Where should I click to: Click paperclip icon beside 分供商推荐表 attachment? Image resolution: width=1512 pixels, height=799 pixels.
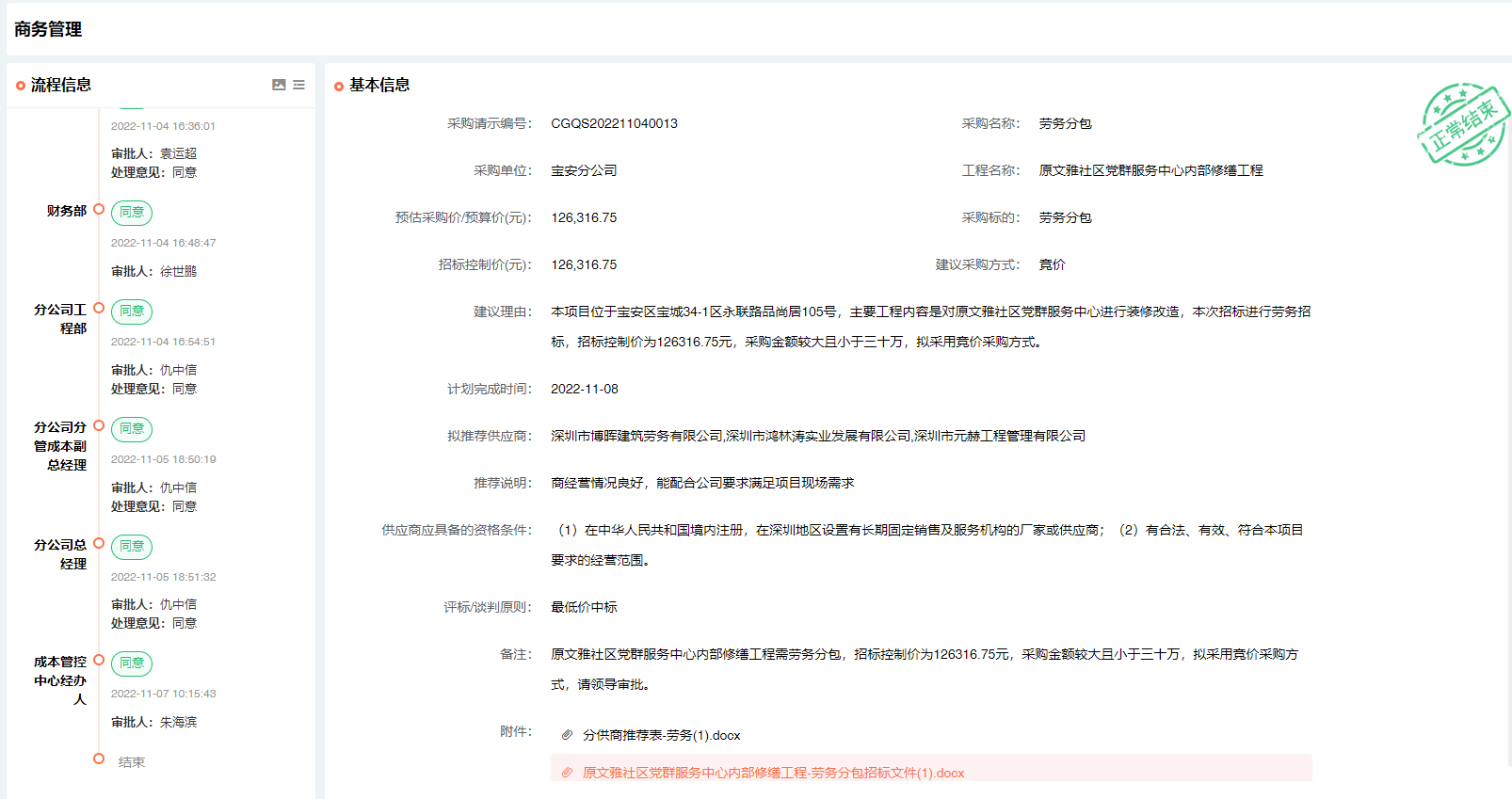567,735
